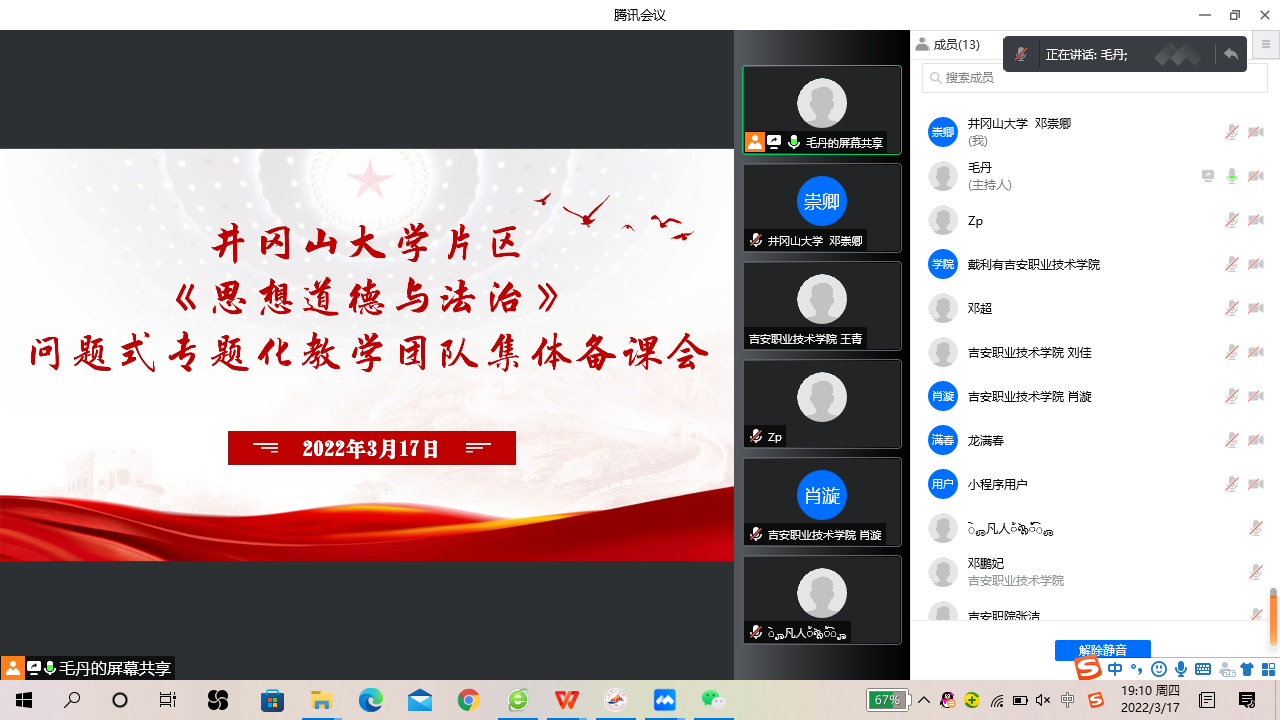This screenshot has width=1280, height=720.
Task: Select member 戴利有吉安职业技术学院 in list
Action: tap(1033, 264)
